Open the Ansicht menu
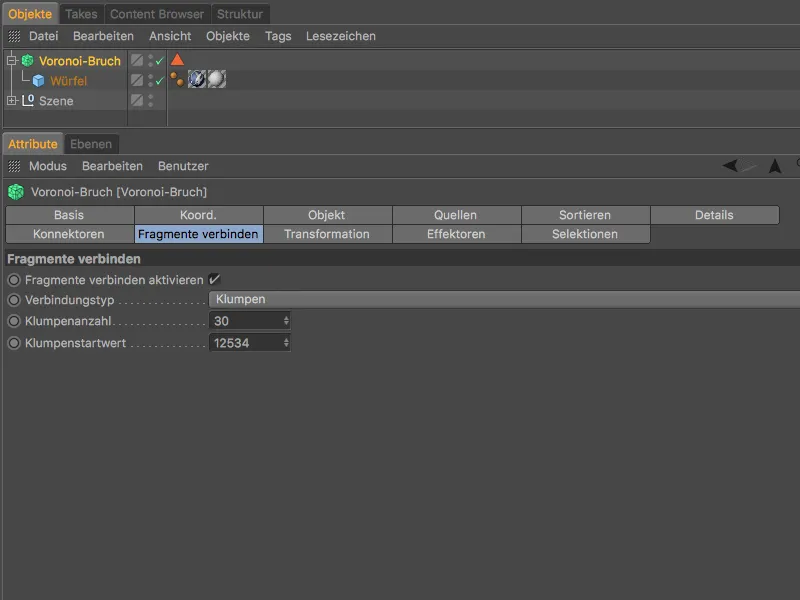800x600 pixels. tap(170, 36)
